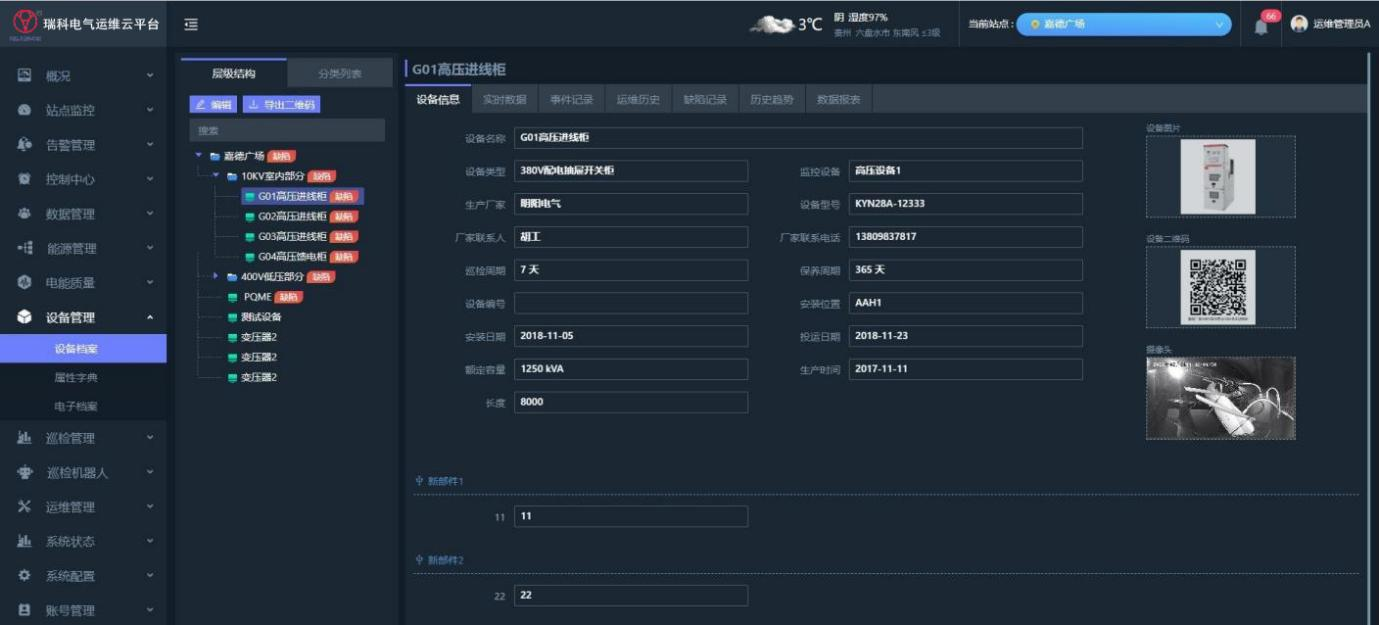Click the 站点监控 gauge icon in sidebar
The image size is (1379, 625).
pyautogui.click(x=25, y=110)
